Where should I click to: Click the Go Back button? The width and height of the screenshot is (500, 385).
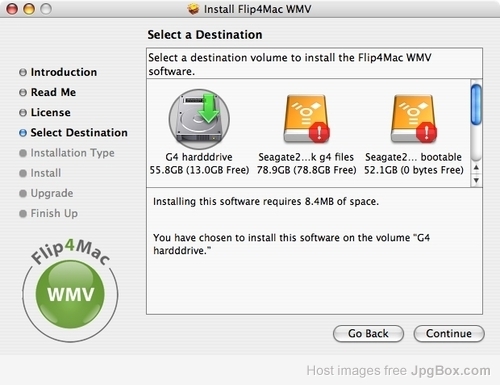point(368,334)
